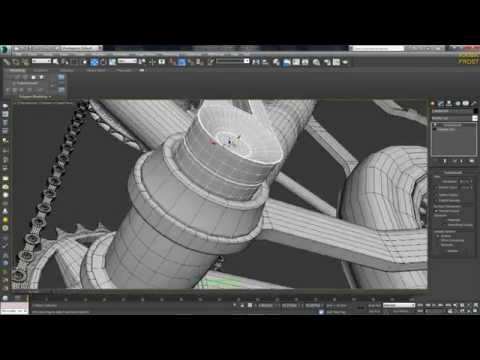Toggle the Angle Snap button
Image resolution: width=480 pixels, height=360 pixels.
[x=182, y=62]
